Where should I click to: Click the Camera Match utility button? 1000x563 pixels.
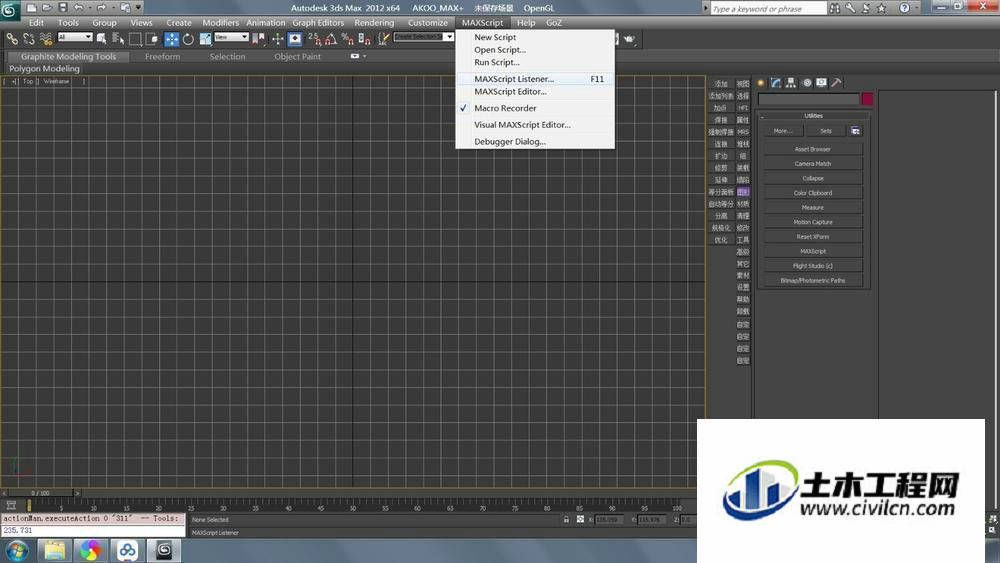[813, 164]
